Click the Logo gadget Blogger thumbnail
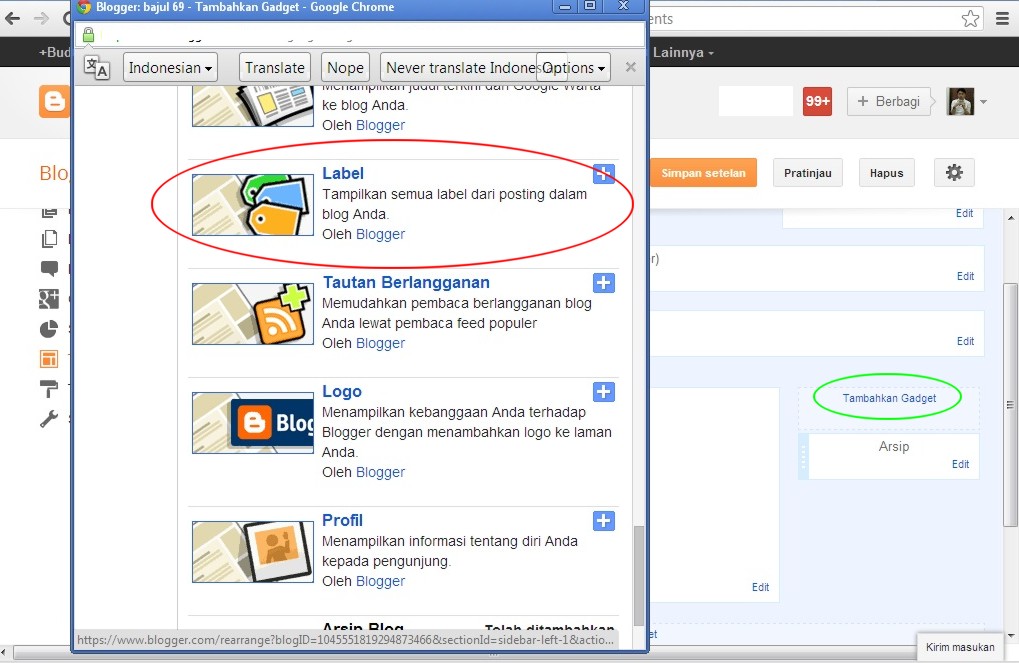Viewport: 1019px width, 663px height. (253, 422)
